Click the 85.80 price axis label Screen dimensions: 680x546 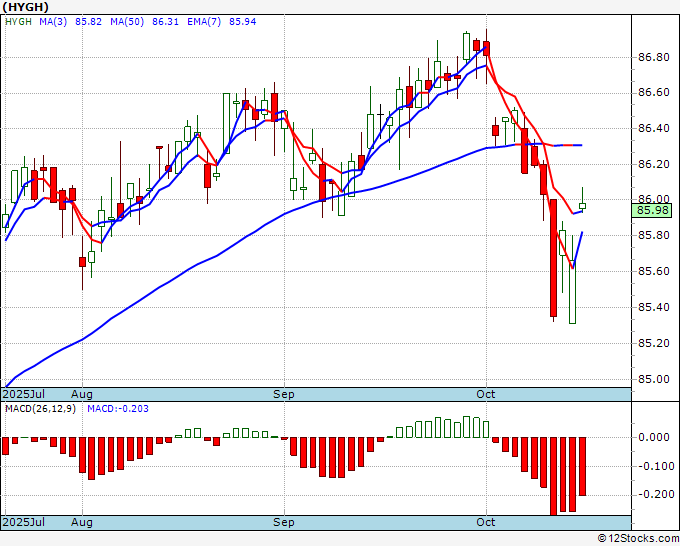click(653, 235)
